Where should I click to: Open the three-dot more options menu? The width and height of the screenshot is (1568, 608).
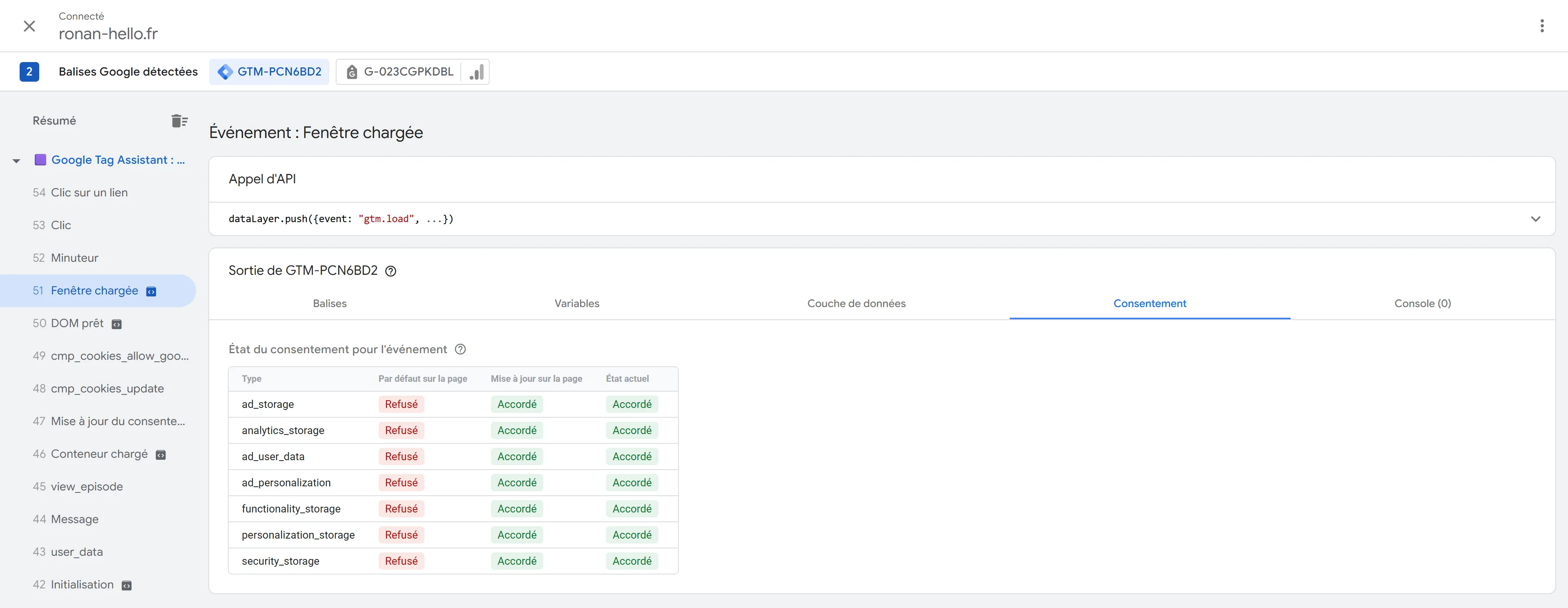tap(1542, 26)
